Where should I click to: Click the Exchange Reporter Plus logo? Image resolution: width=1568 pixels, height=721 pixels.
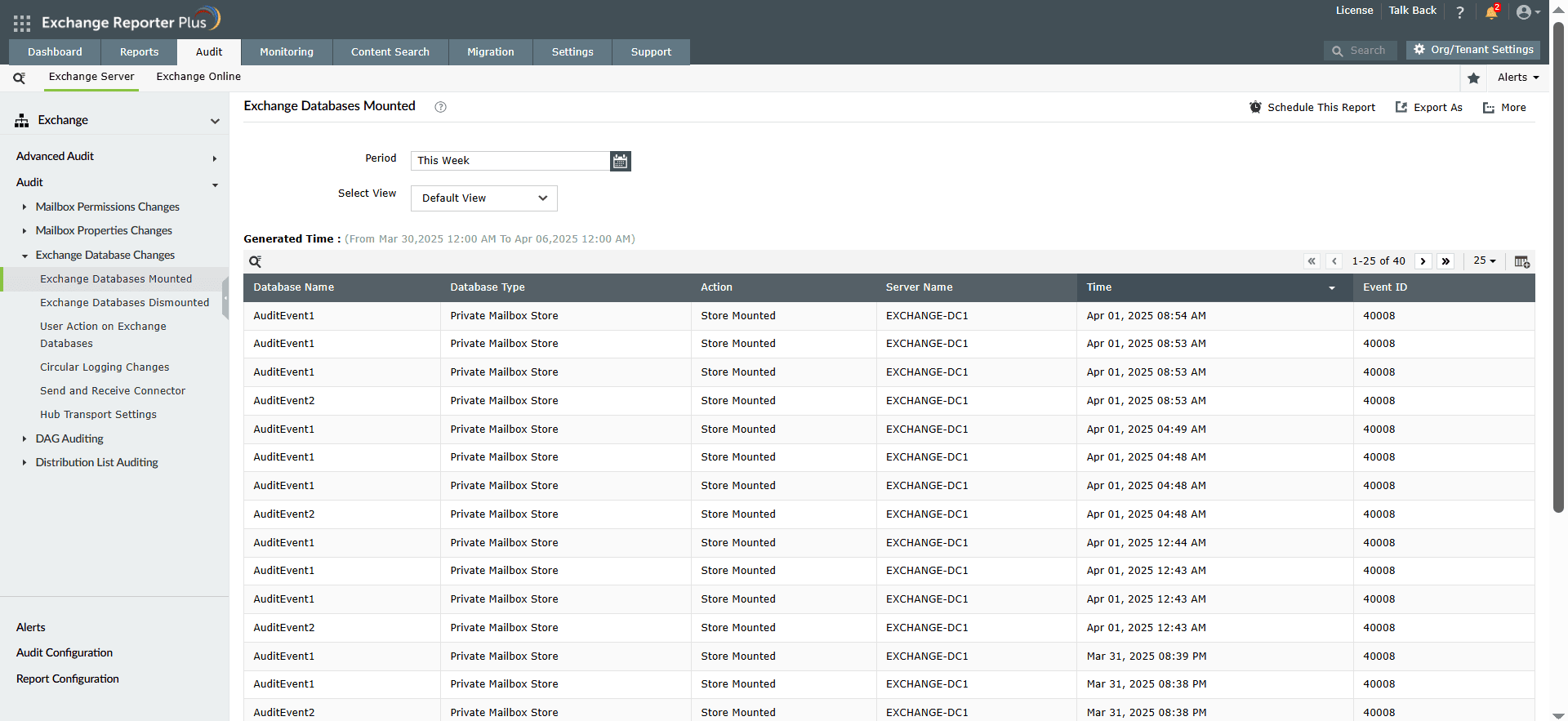pos(131,20)
